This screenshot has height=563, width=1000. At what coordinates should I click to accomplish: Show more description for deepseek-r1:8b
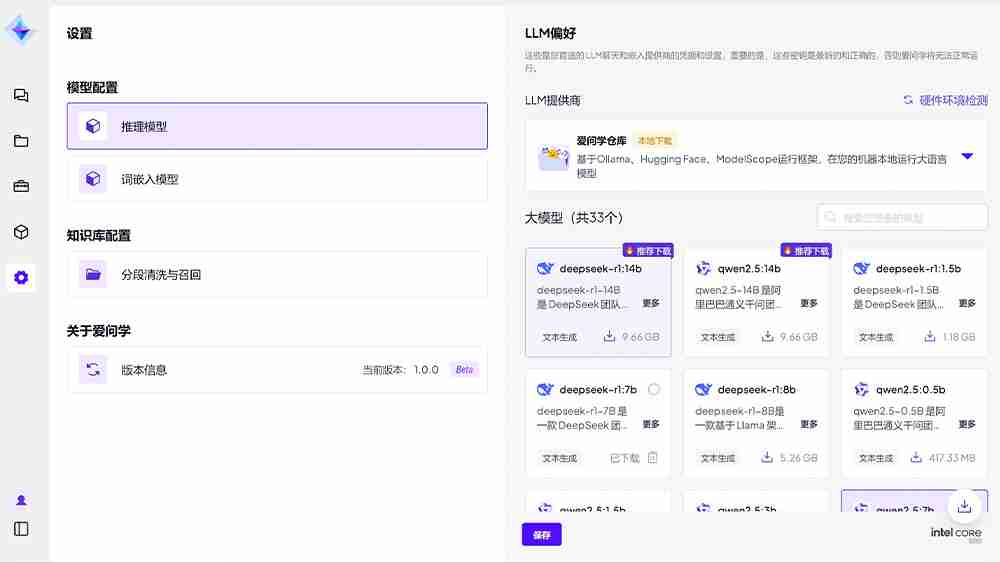(x=809, y=424)
